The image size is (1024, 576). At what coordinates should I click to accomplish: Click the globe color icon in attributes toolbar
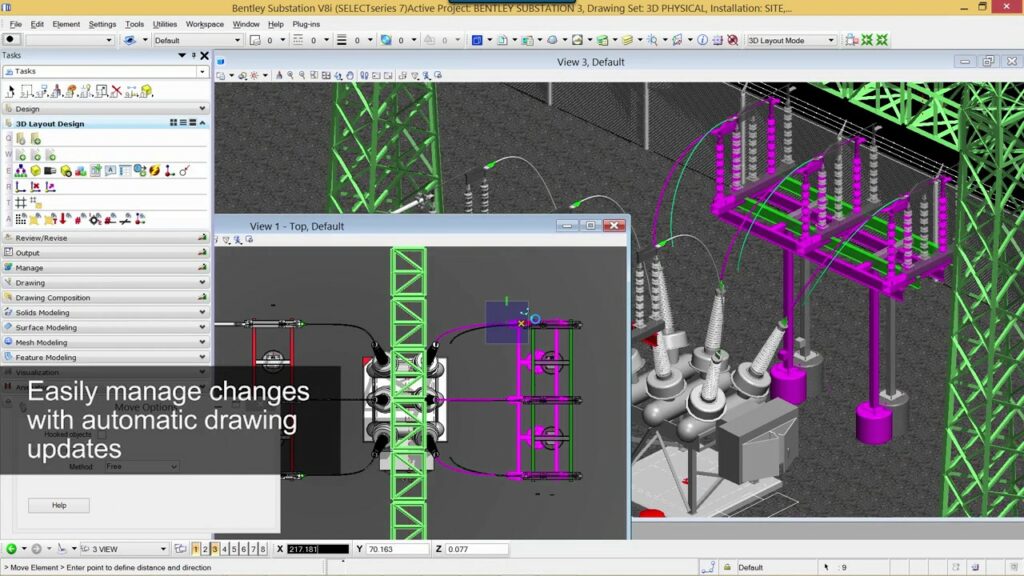pos(386,40)
